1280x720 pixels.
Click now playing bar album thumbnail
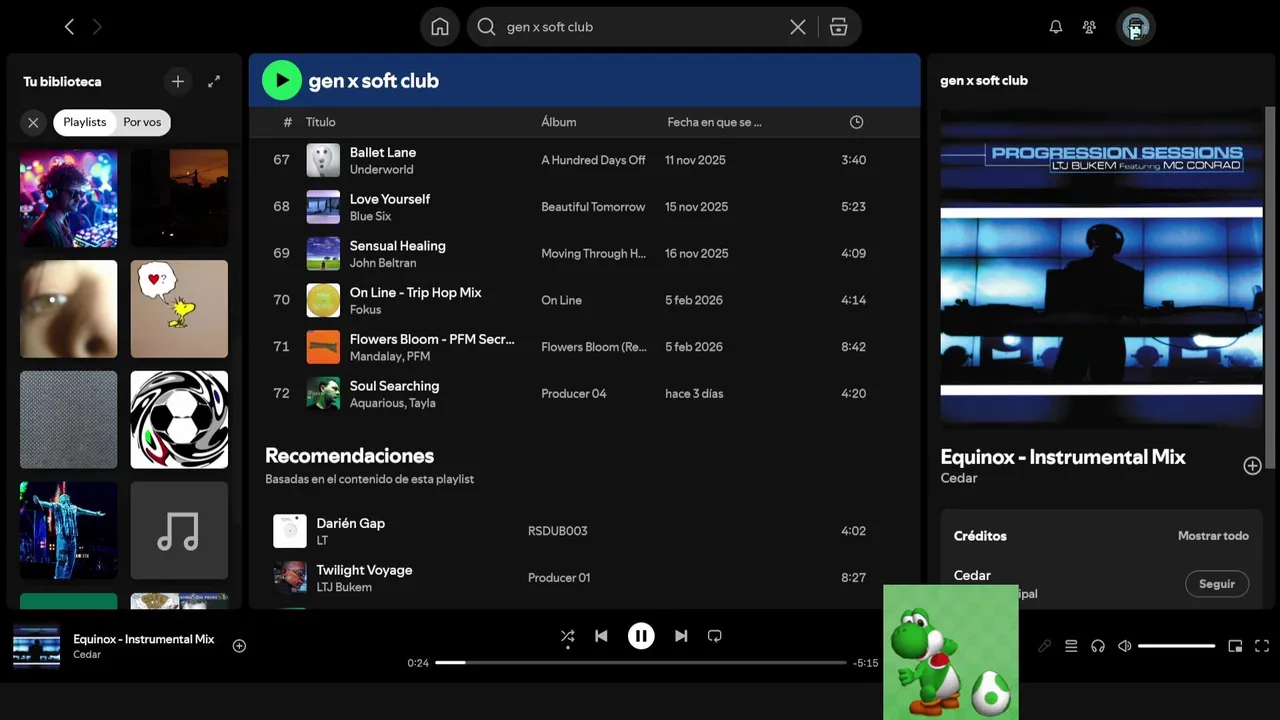tap(36, 646)
